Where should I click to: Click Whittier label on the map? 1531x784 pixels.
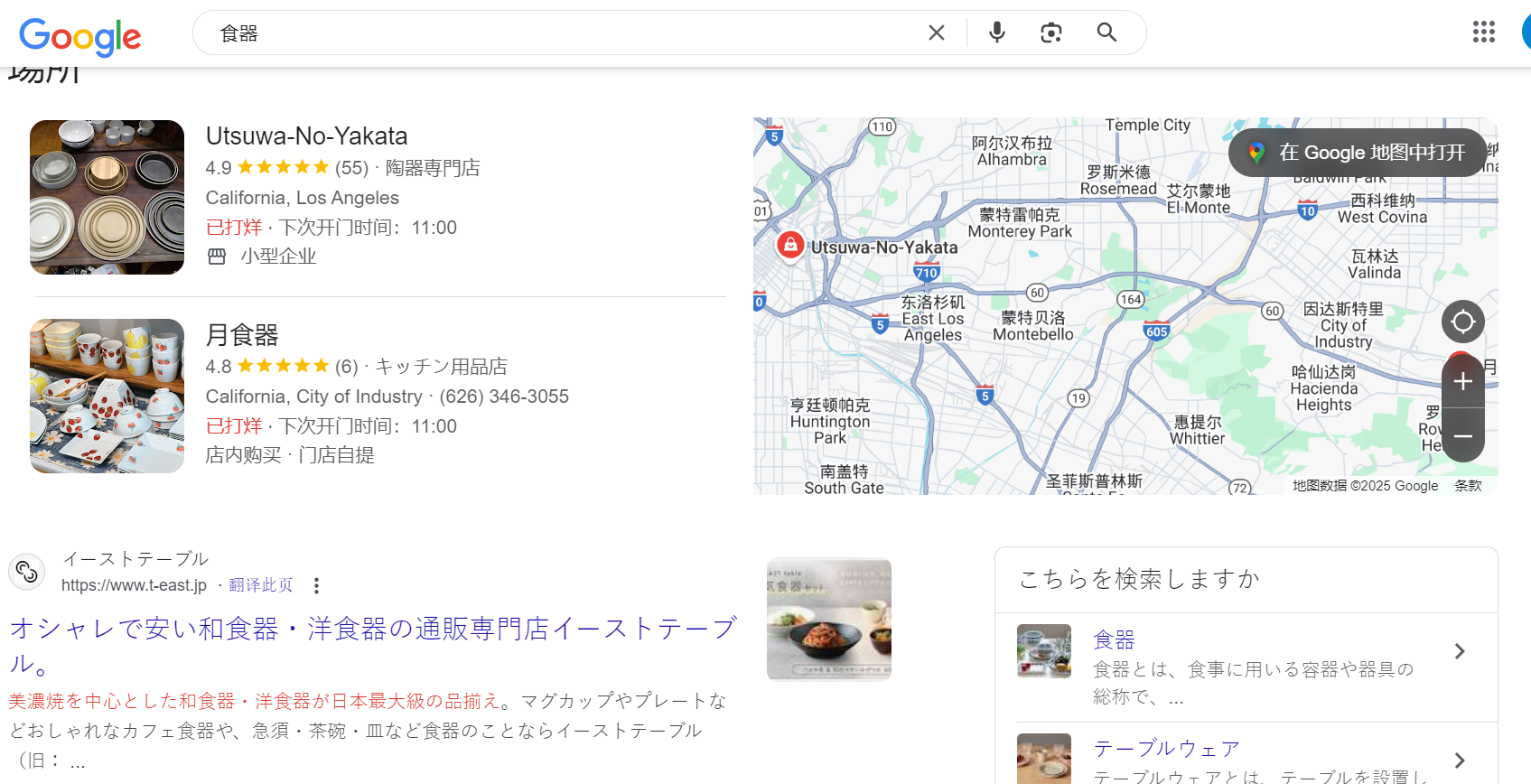1198,430
